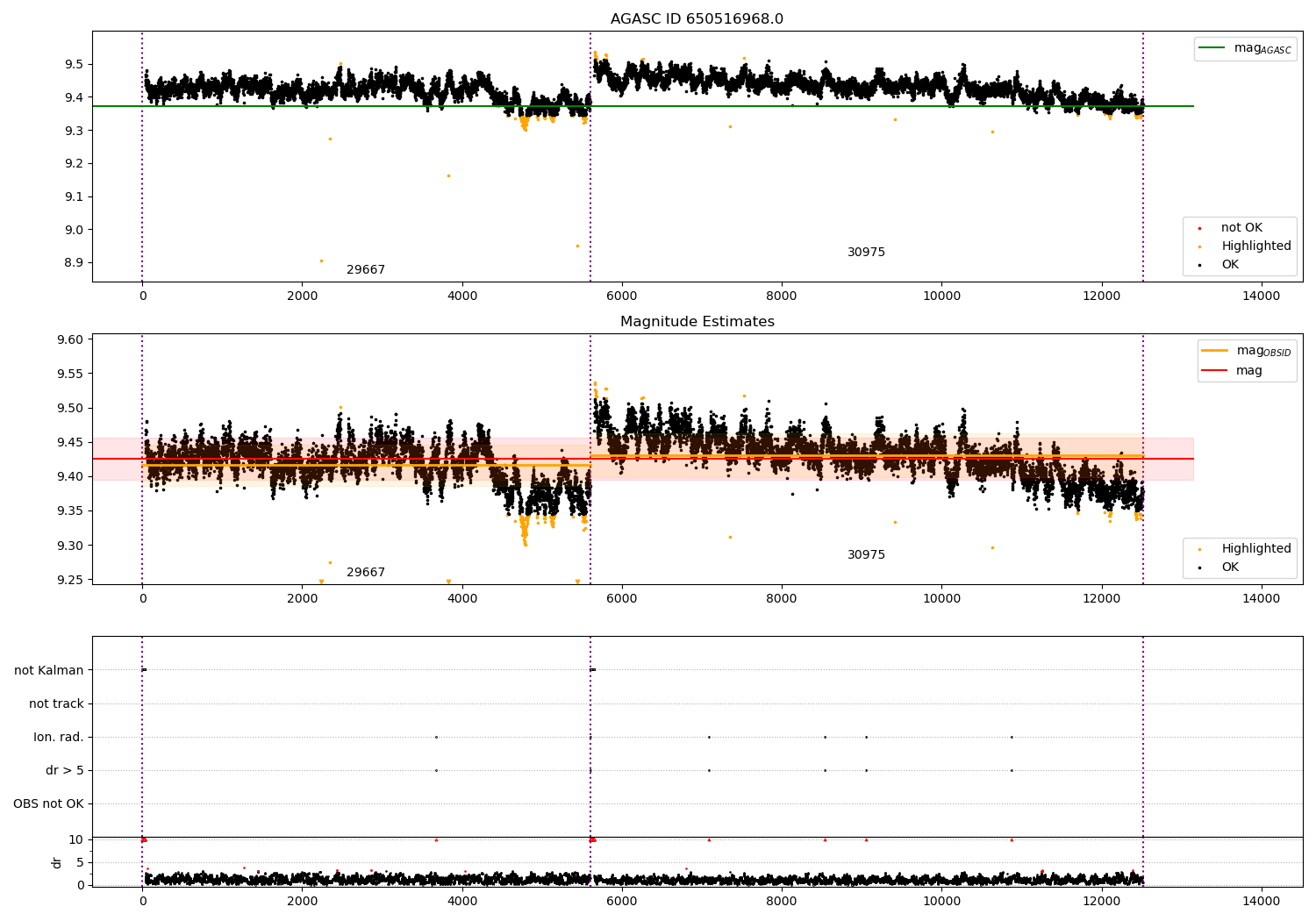Select 'Highlighted' legend entry in top plot
Screen dimensions: 1316x921
point(1256,246)
